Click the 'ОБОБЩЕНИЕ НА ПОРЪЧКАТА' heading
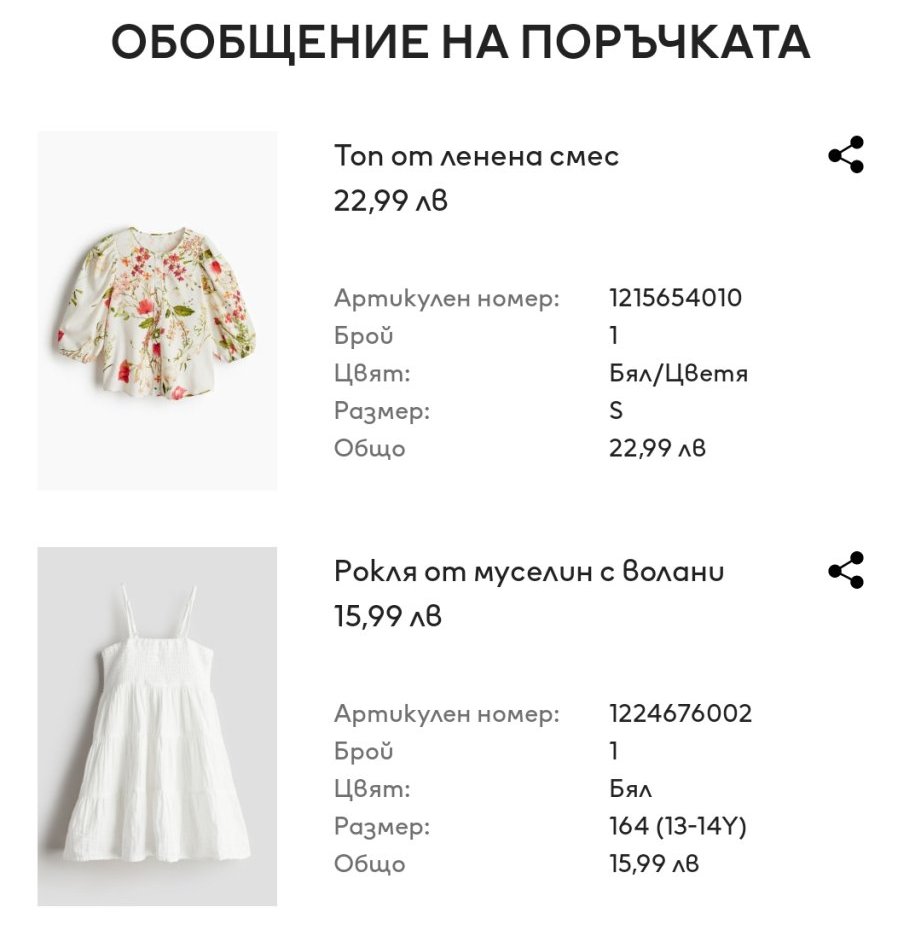The width and height of the screenshot is (919, 941). click(459, 42)
